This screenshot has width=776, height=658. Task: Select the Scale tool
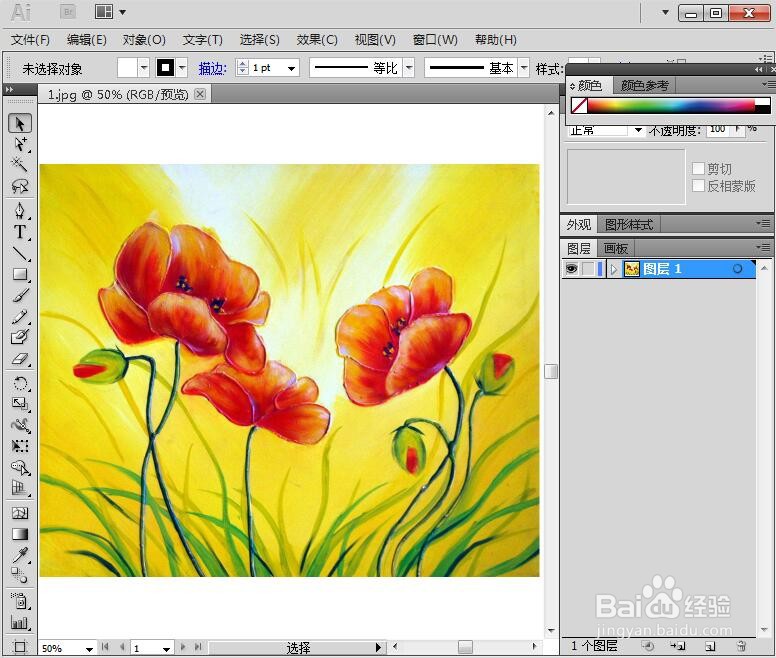20,404
